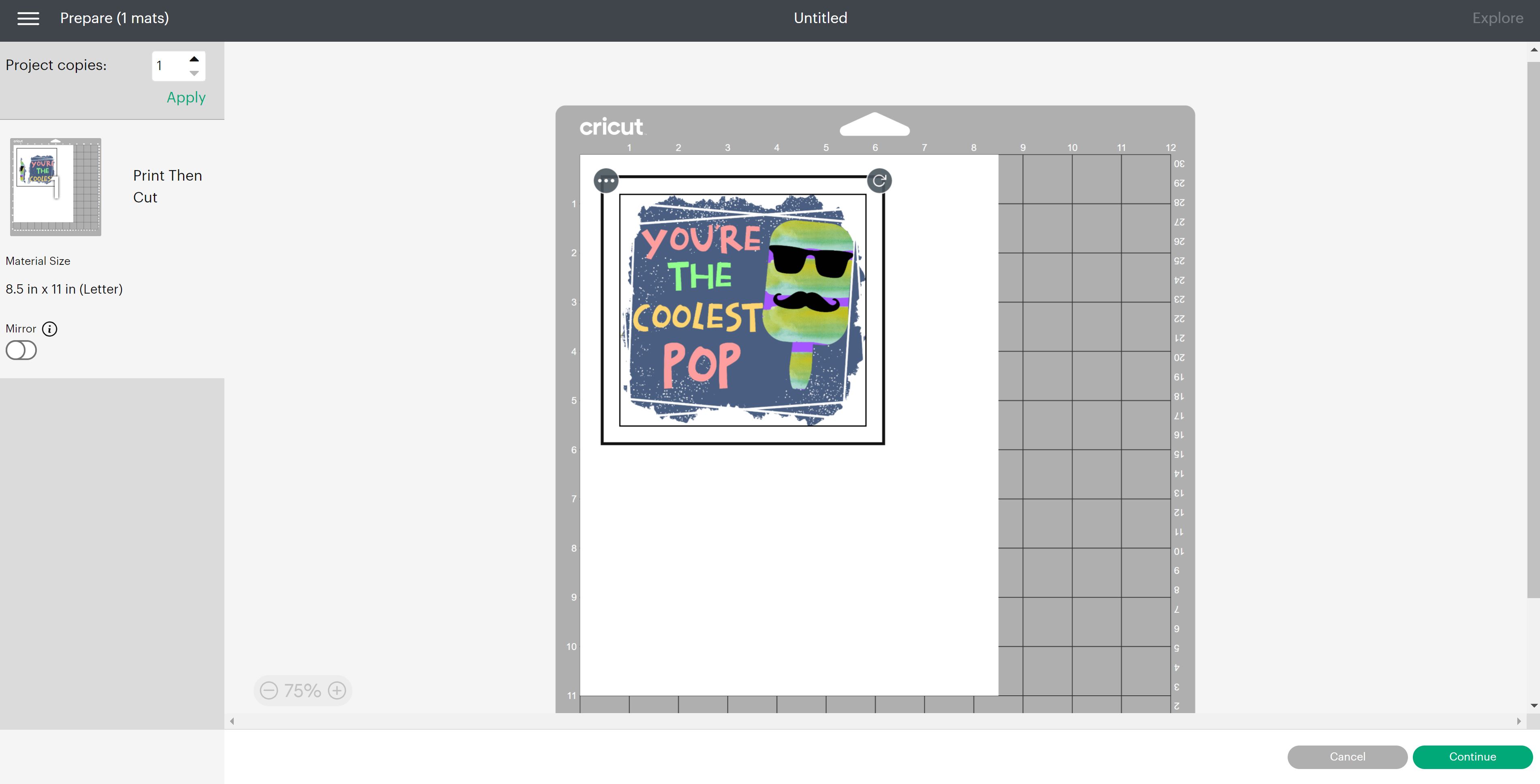Increase project copies with up arrow
Screen dimensions: 1540x784
194,59
